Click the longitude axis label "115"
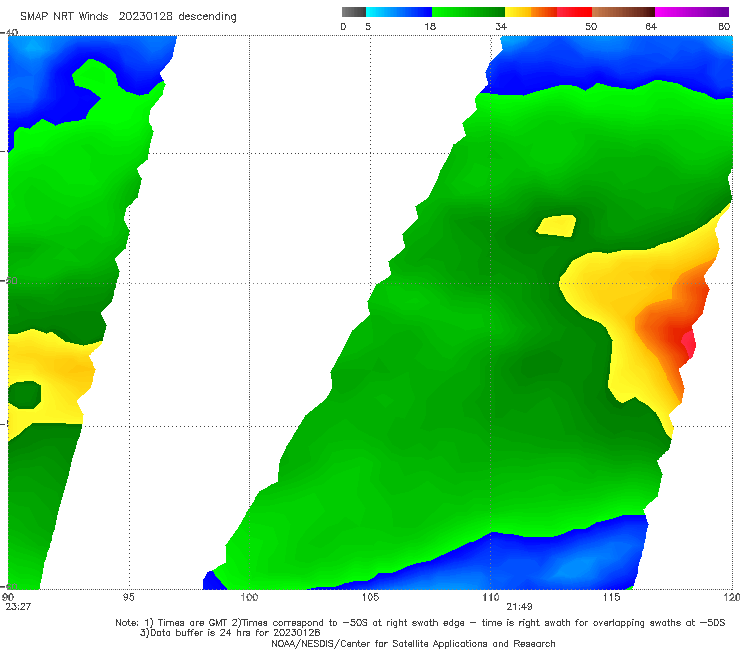 pos(611,598)
